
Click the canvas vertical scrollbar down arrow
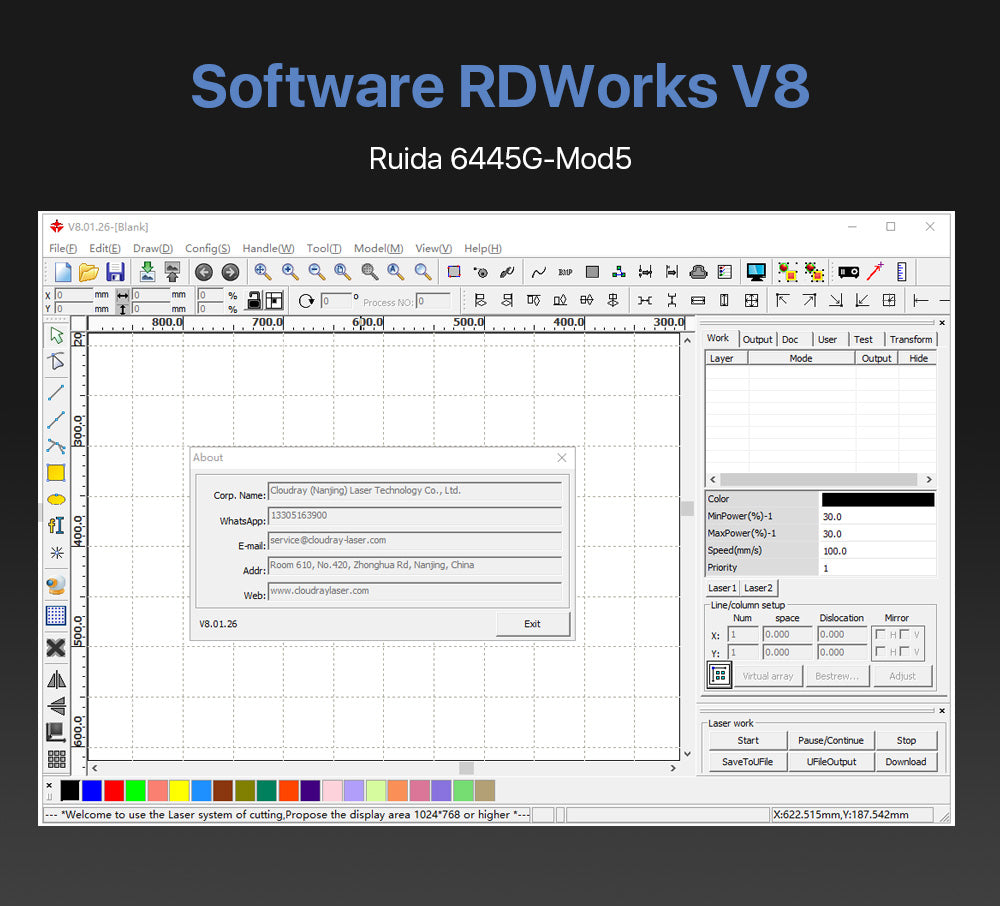click(x=688, y=753)
